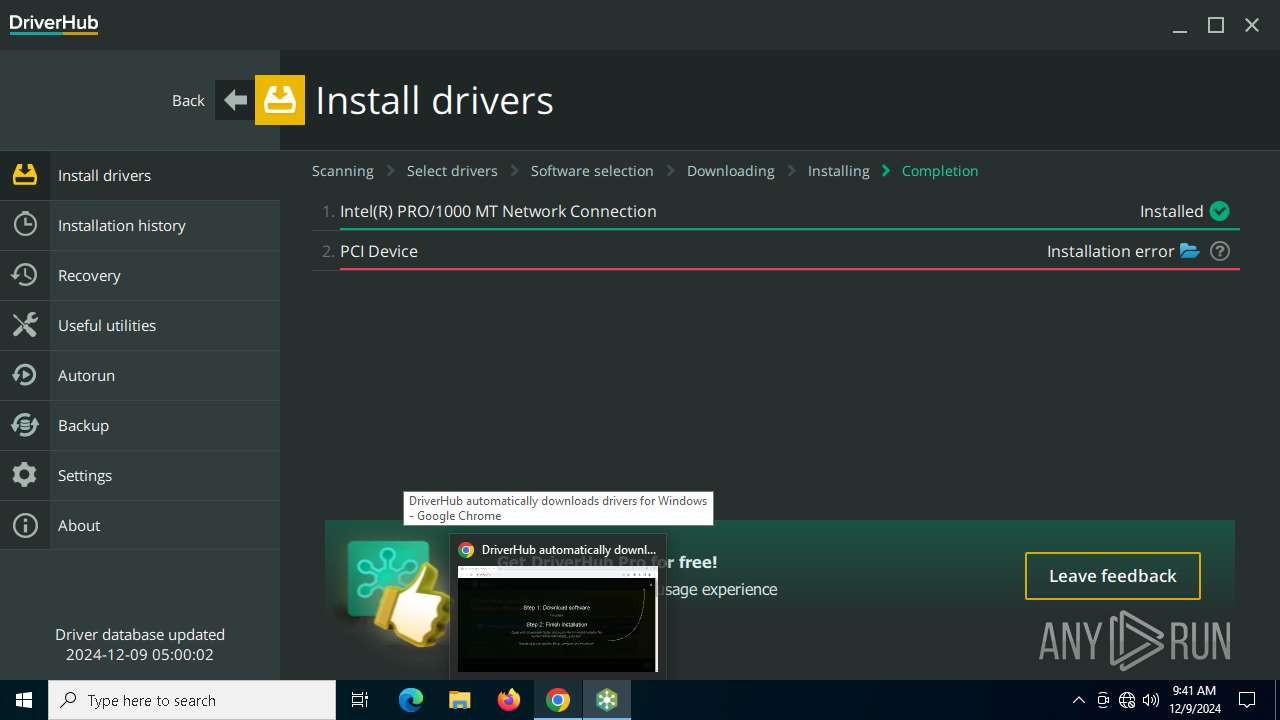Click the Useful utilities wrench icon
The image size is (1280, 720).
pyautogui.click(x=25, y=325)
